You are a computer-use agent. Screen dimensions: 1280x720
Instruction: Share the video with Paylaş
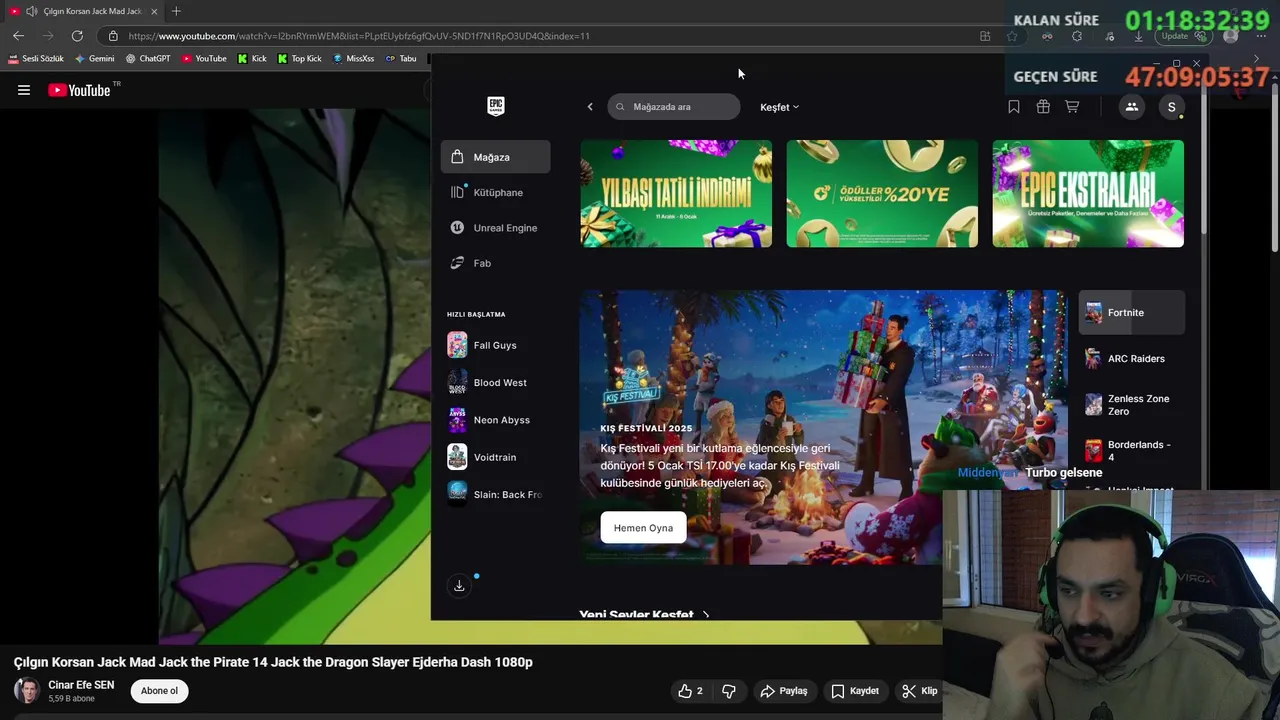pyautogui.click(x=784, y=691)
